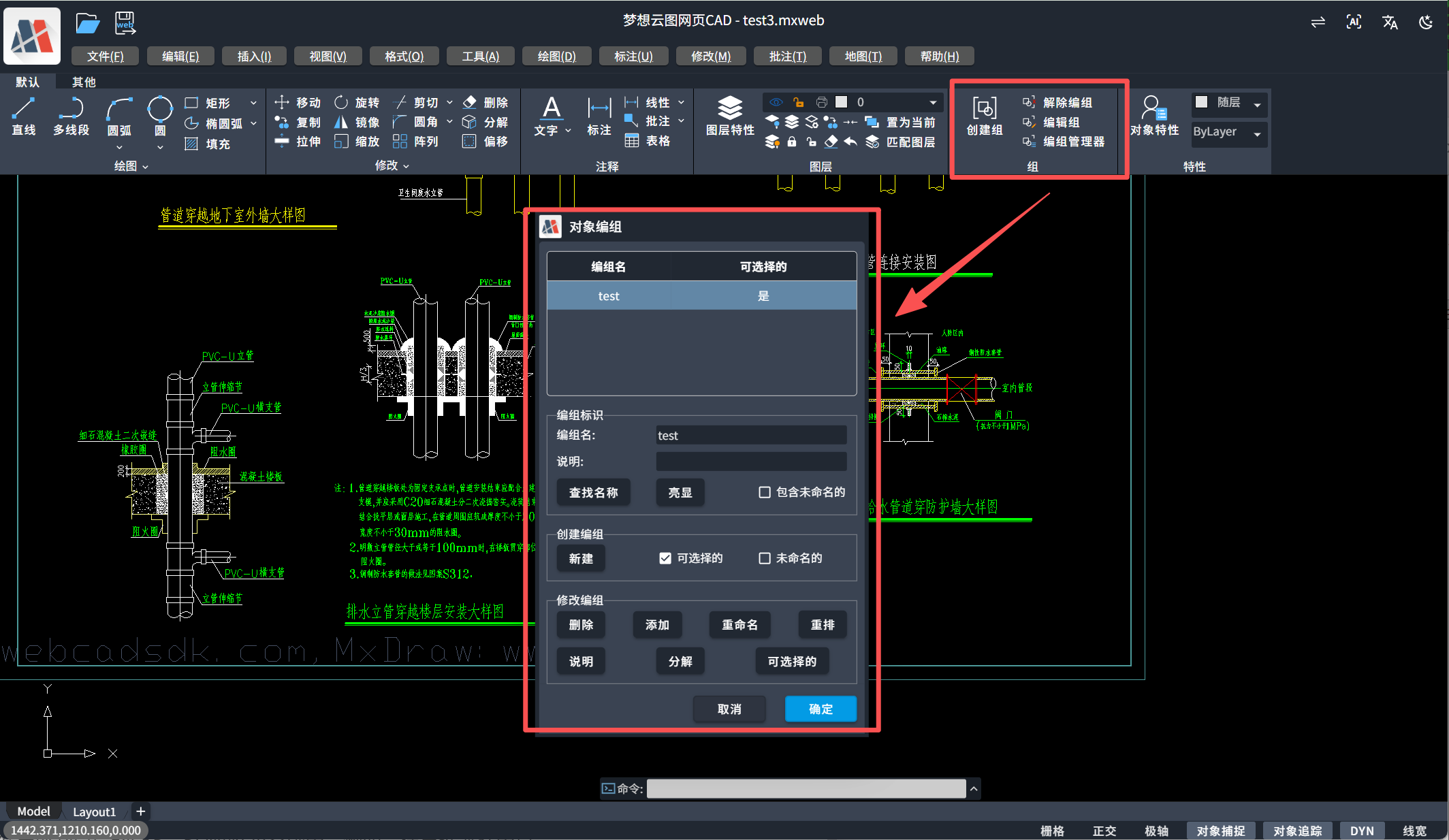Use the 删除 erase tool
Screen dimensions: 1449x840
[x=485, y=102]
